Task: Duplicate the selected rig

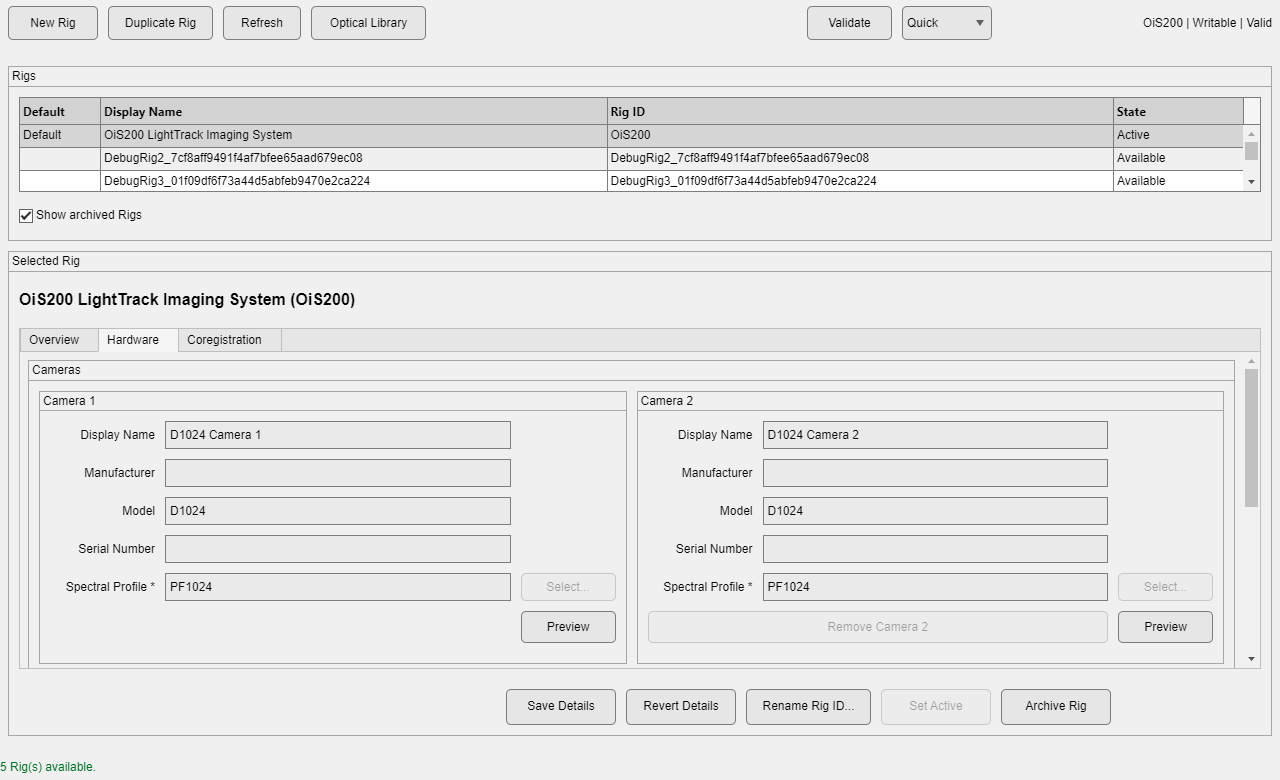Action: tap(160, 23)
